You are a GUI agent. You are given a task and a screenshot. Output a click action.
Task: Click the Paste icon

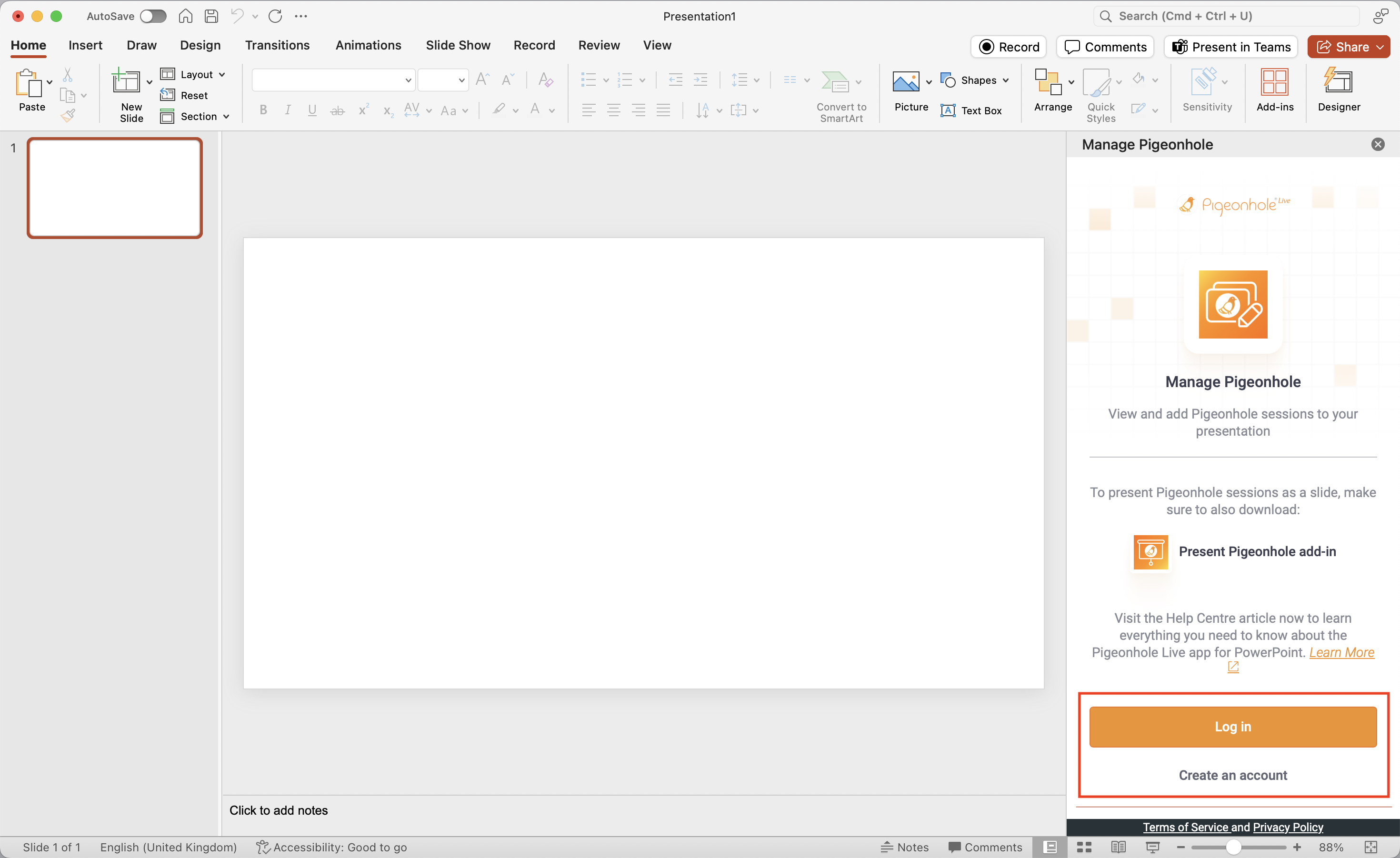(x=29, y=83)
